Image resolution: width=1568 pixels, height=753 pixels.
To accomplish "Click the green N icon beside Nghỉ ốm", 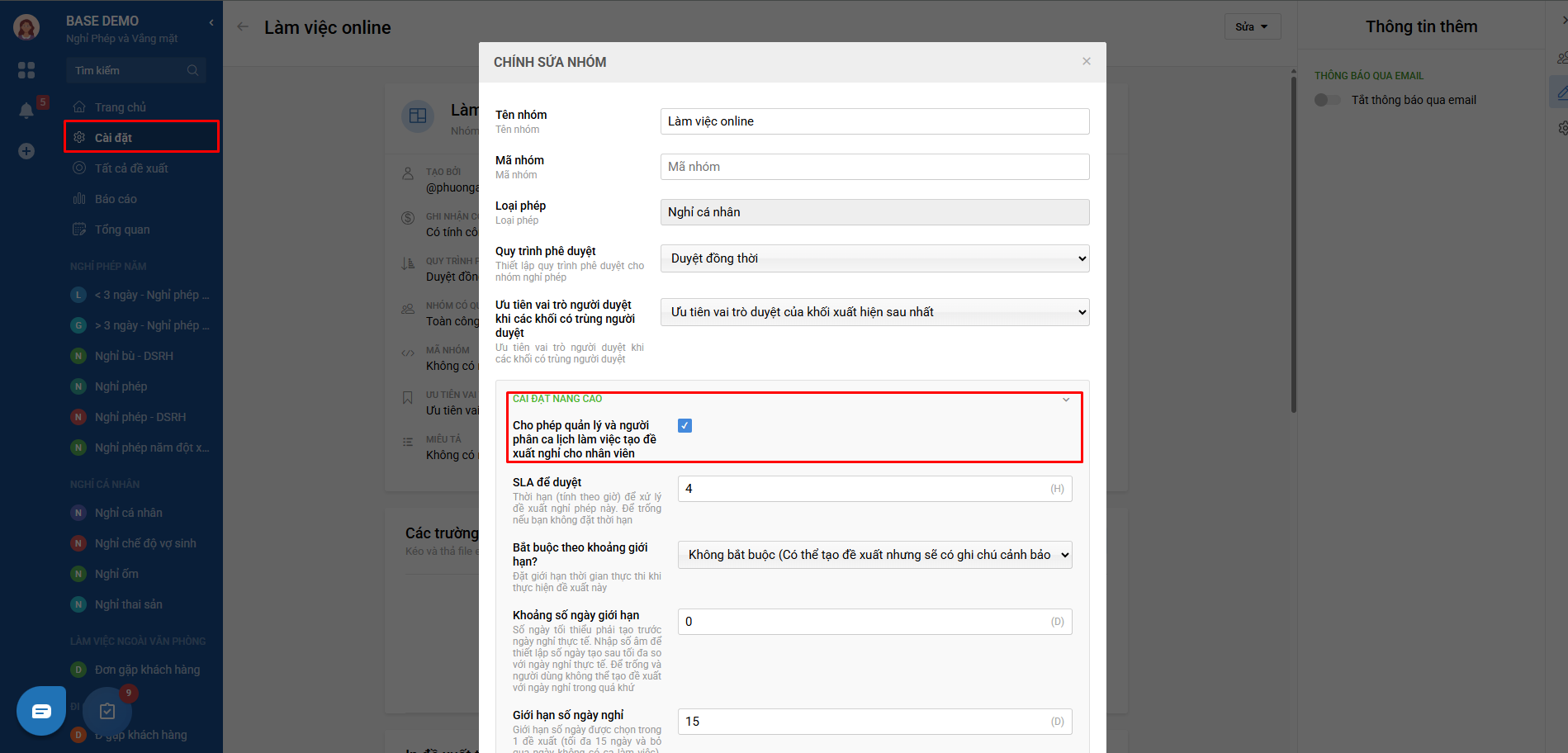I will [x=78, y=574].
